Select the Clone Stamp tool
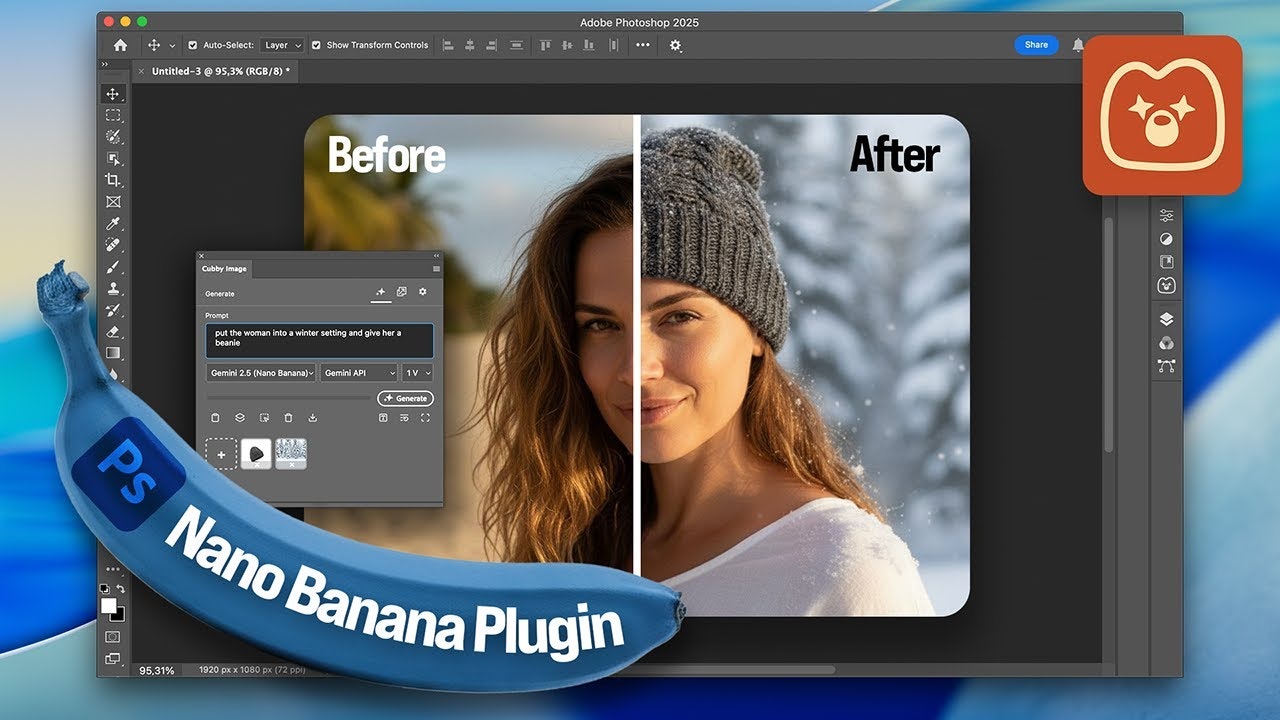 pos(113,288)
